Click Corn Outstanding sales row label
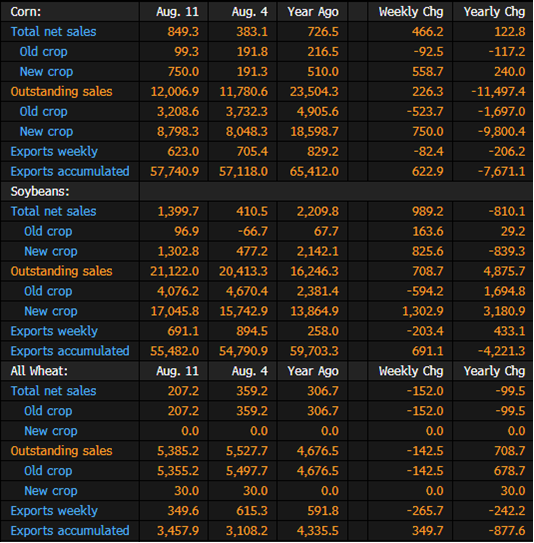534x543 pixels. click(61, 92)
